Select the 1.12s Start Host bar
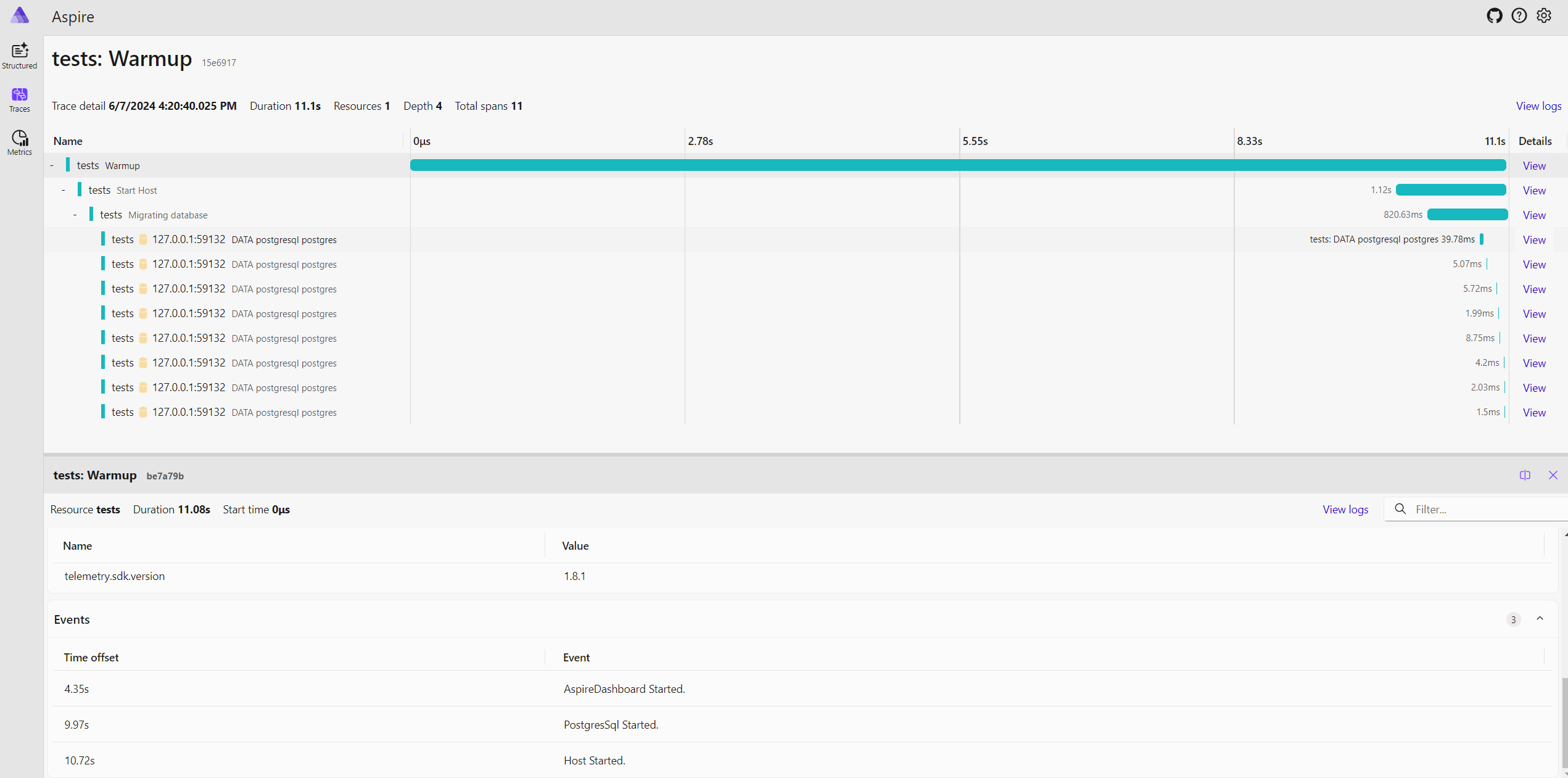This screenshot has height=778, width=1568. (1451, 190)
